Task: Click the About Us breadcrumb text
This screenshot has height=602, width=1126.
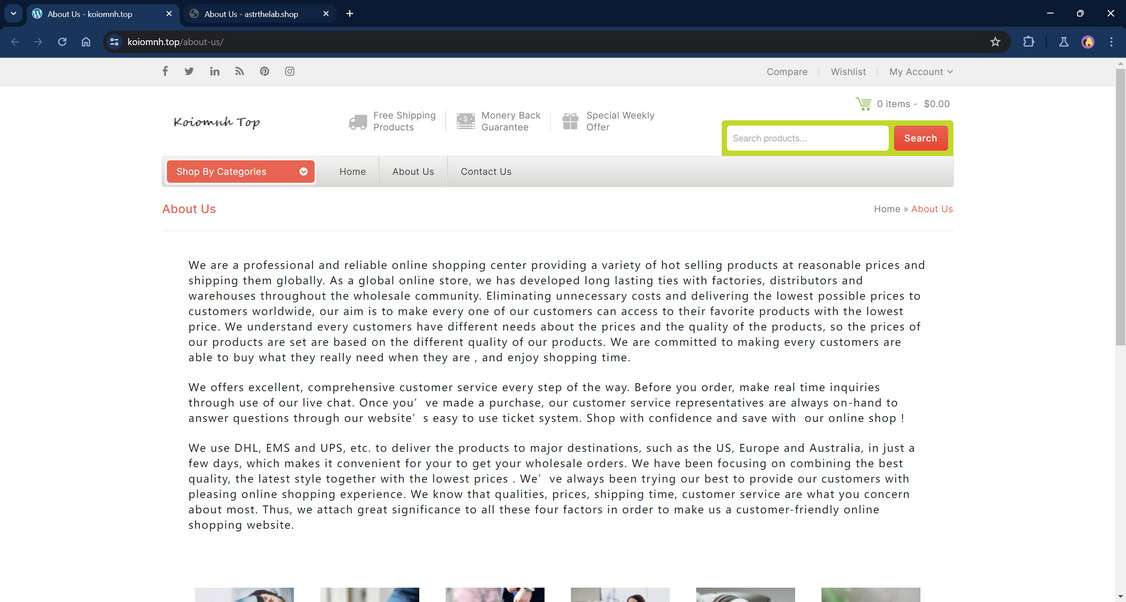Action: coord(932,209)
